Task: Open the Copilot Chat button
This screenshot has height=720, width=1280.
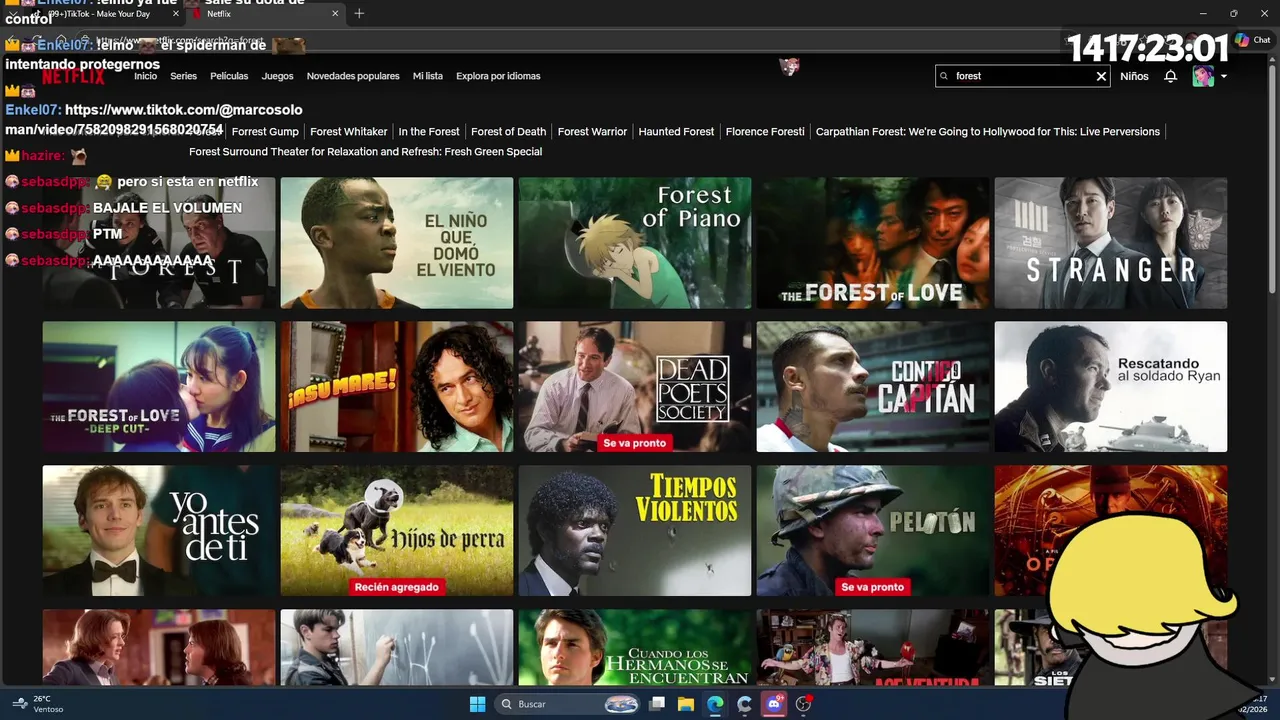Action: (1252, 40)
